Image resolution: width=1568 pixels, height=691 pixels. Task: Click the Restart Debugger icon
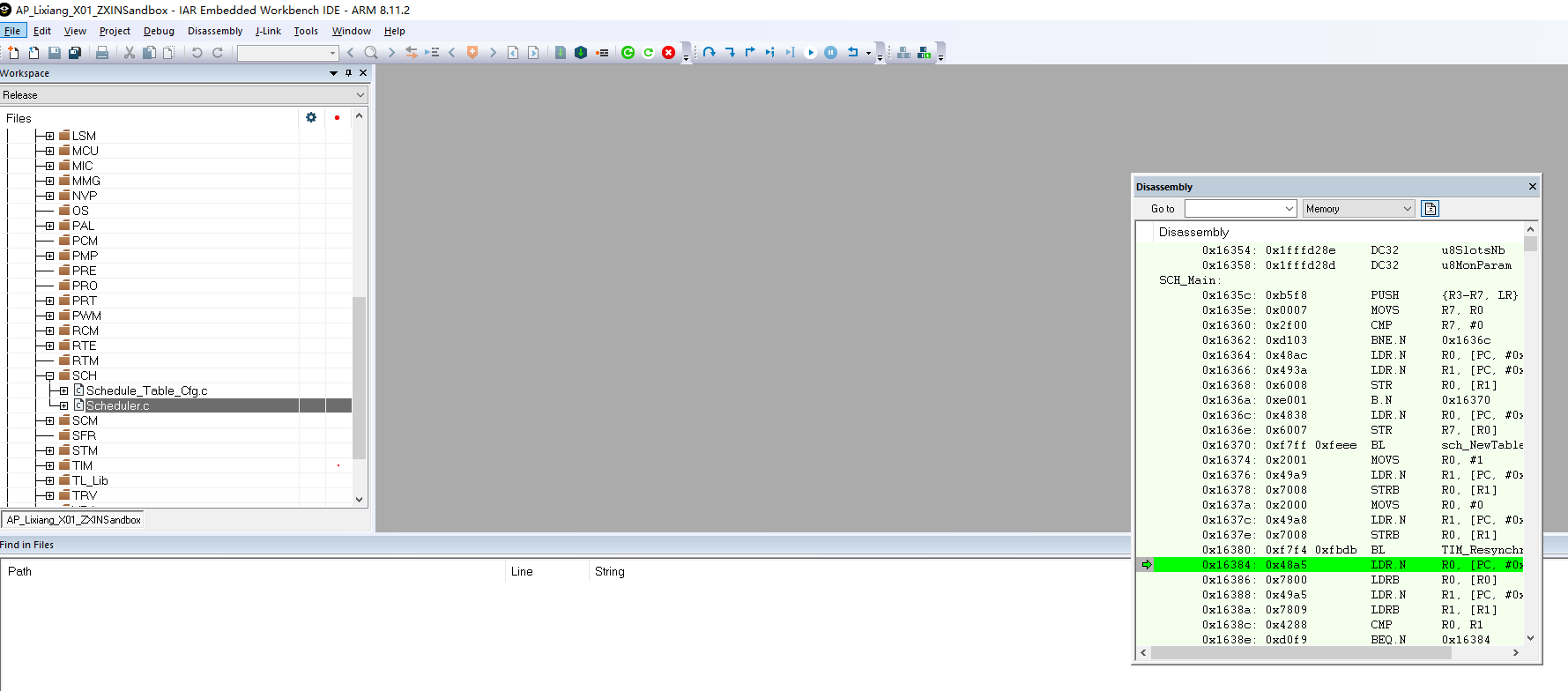click(649, 53)
